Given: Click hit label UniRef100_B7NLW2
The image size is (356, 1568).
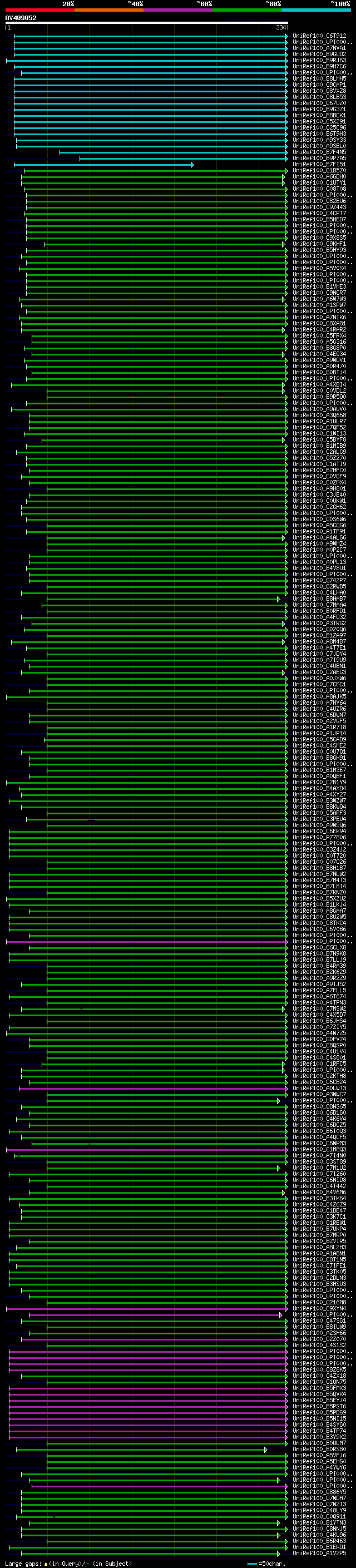Looking at the screenshot, I should click(319, 874).
